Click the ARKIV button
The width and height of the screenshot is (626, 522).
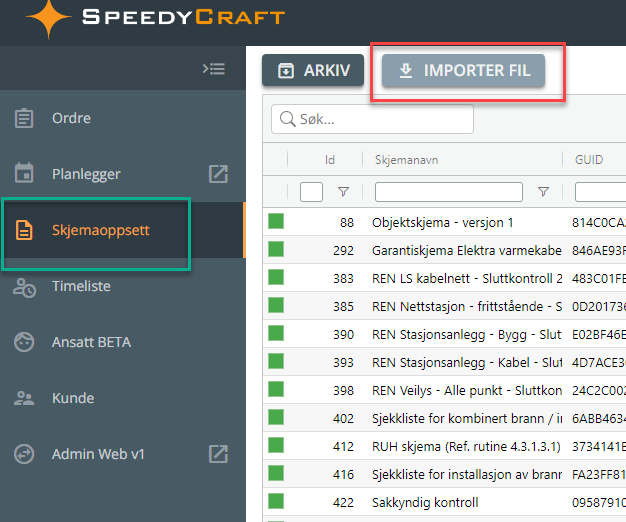(x=313, y=70)
